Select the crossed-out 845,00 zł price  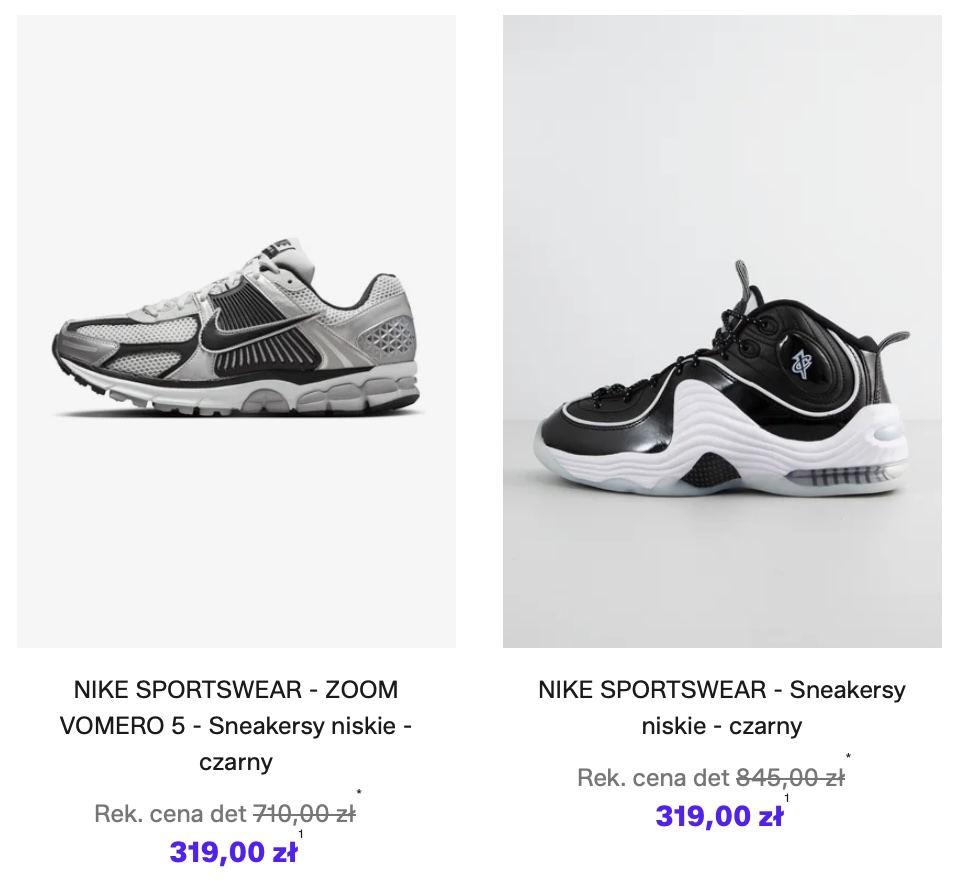[x=790, y=777]
